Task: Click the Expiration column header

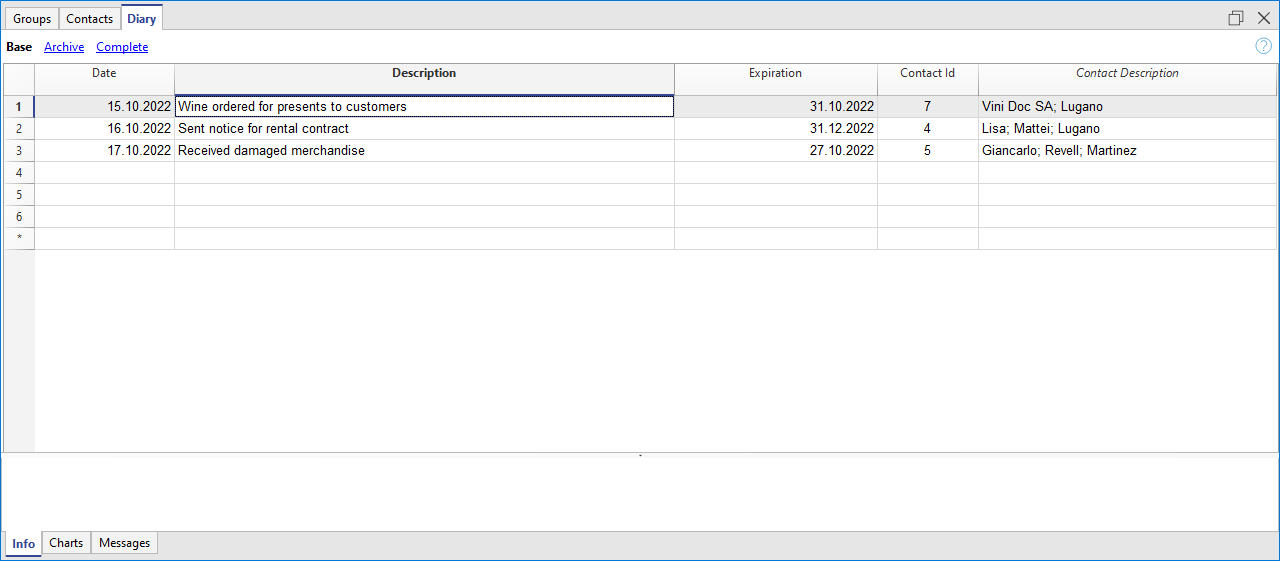Action: [775, 73]
